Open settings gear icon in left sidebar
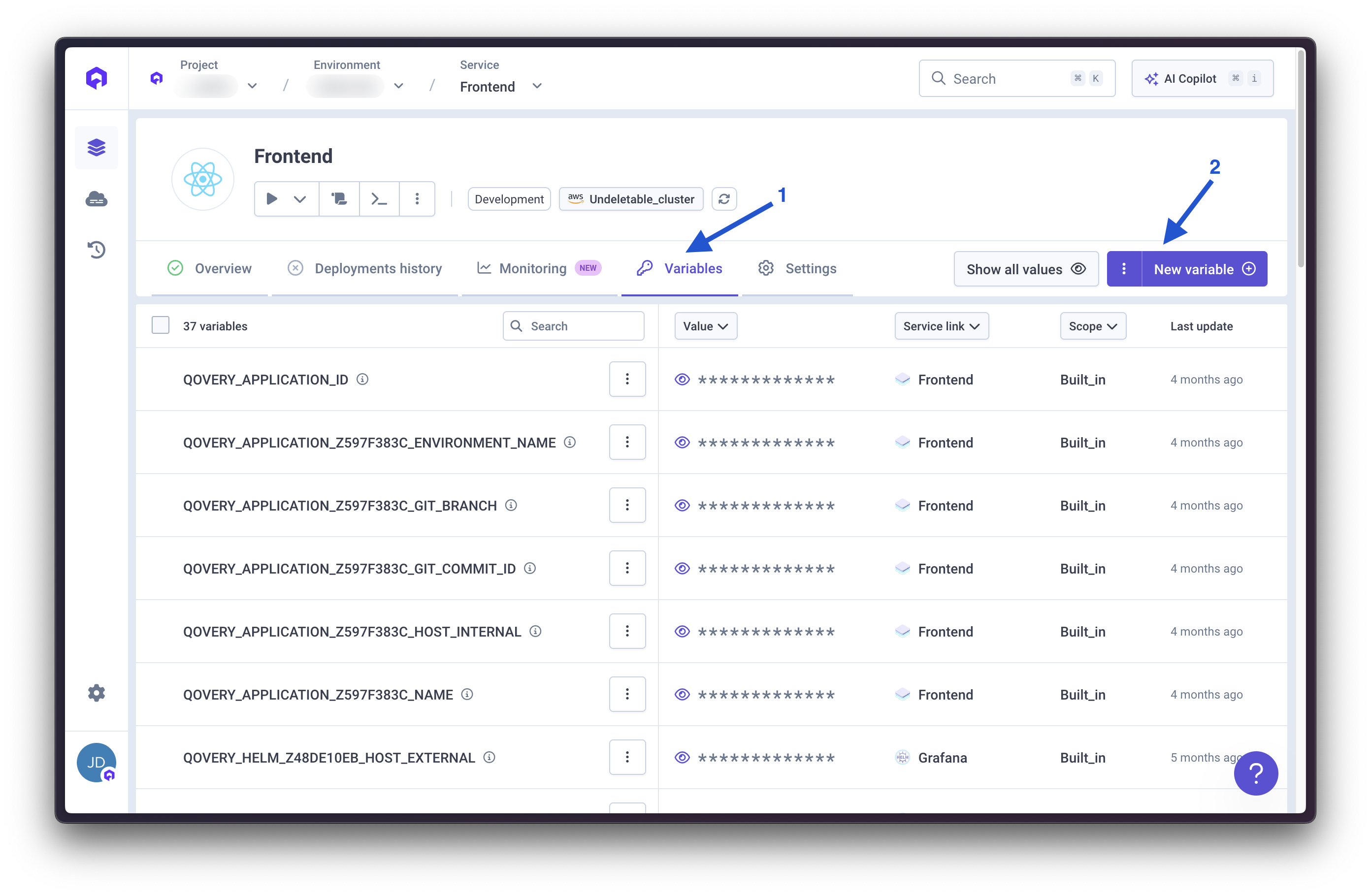Image resolution: width=1371 pixels, height=896 pixels. [96, 693]
